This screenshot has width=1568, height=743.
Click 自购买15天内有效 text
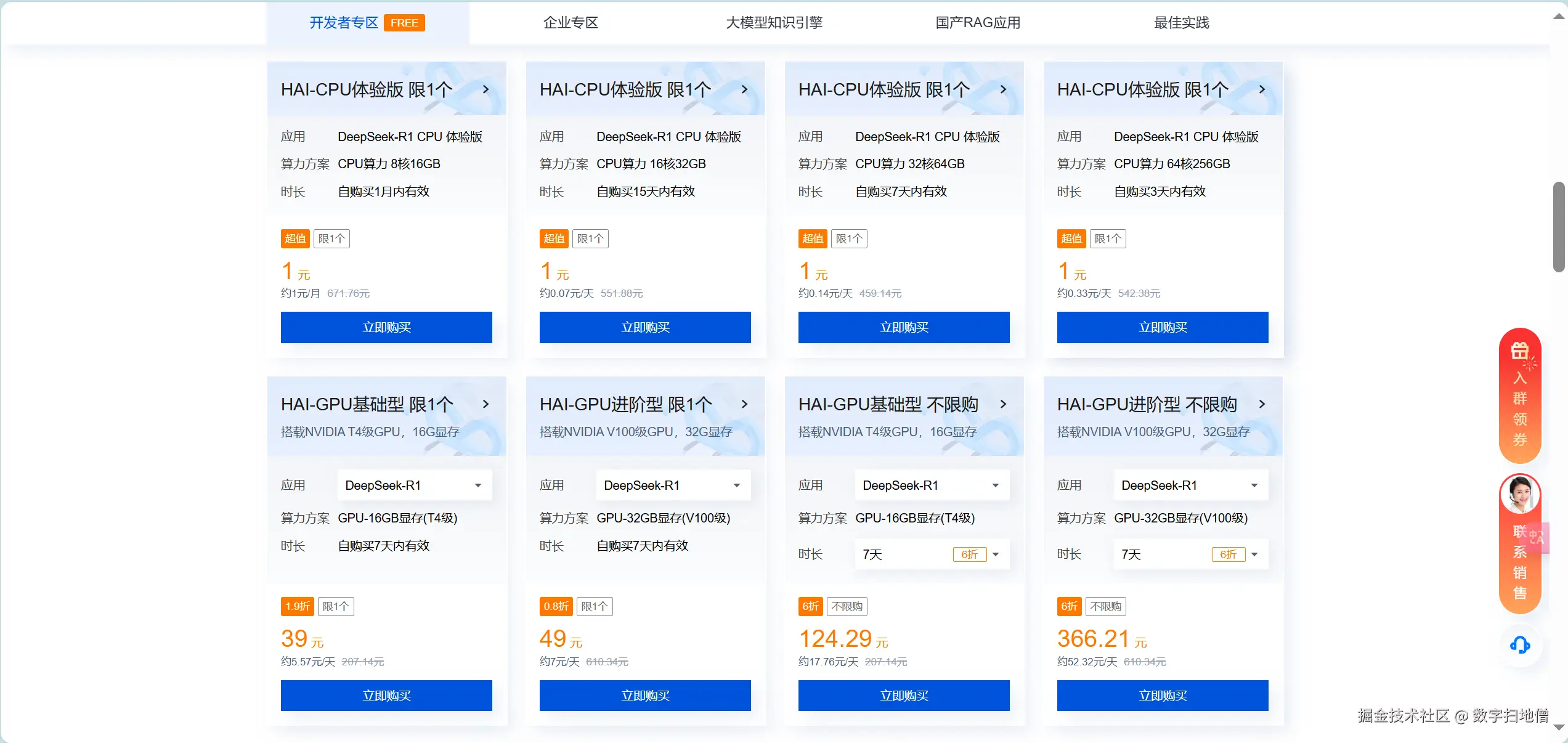(x=646, y=192)
